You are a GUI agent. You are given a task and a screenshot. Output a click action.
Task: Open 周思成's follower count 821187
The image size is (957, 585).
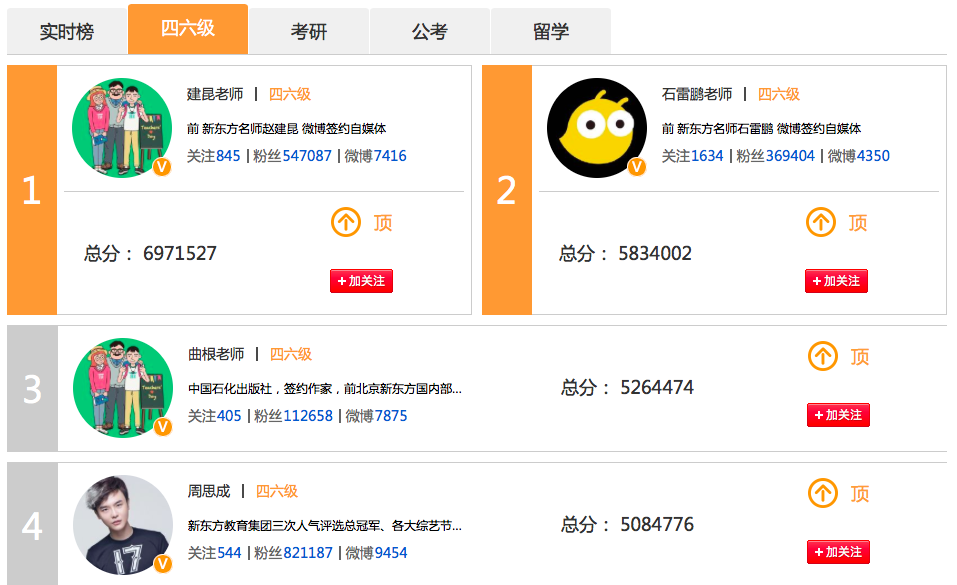[x=307, y=553]
